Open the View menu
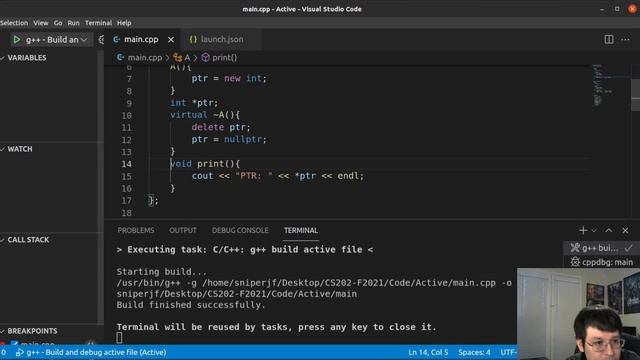The width and height of the screenshot is (640, 360). [x=41, y=23]
